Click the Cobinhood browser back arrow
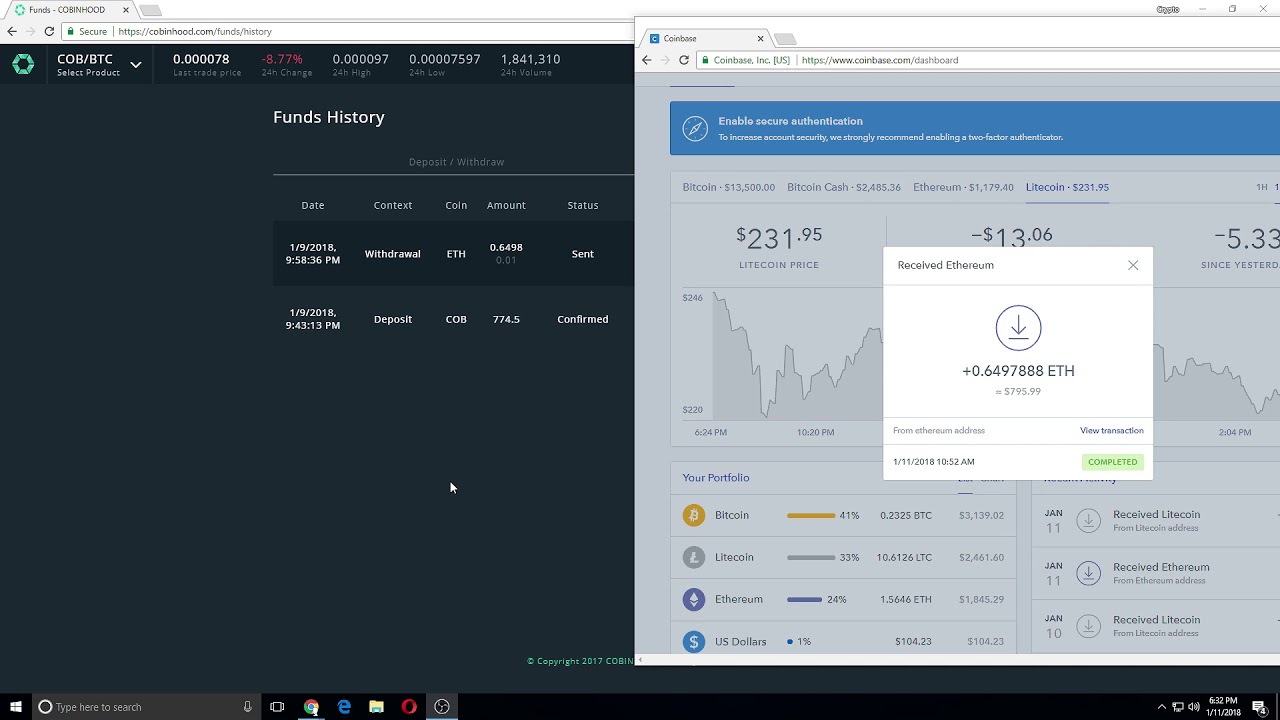The width and height of the screenshot is (1280, 720). coord(12,31)
